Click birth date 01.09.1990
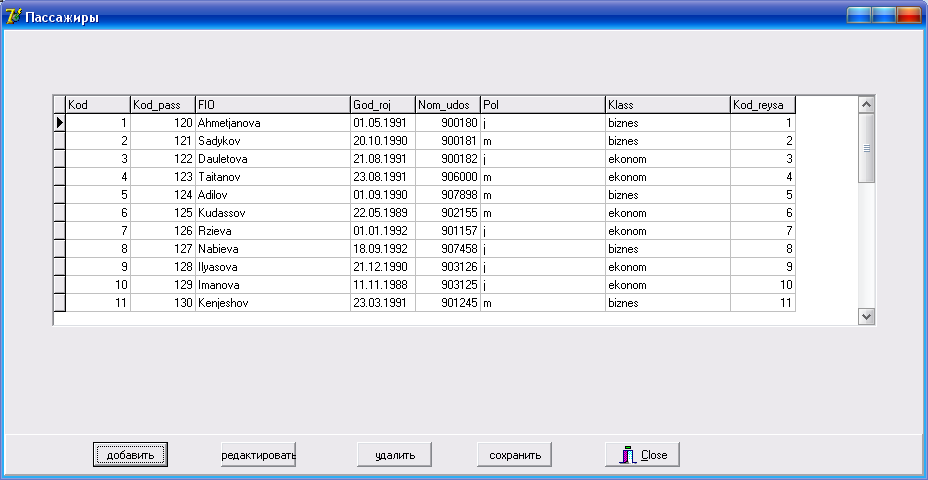The width and height of the screenshot is (928, 480). tap(383, 195)
